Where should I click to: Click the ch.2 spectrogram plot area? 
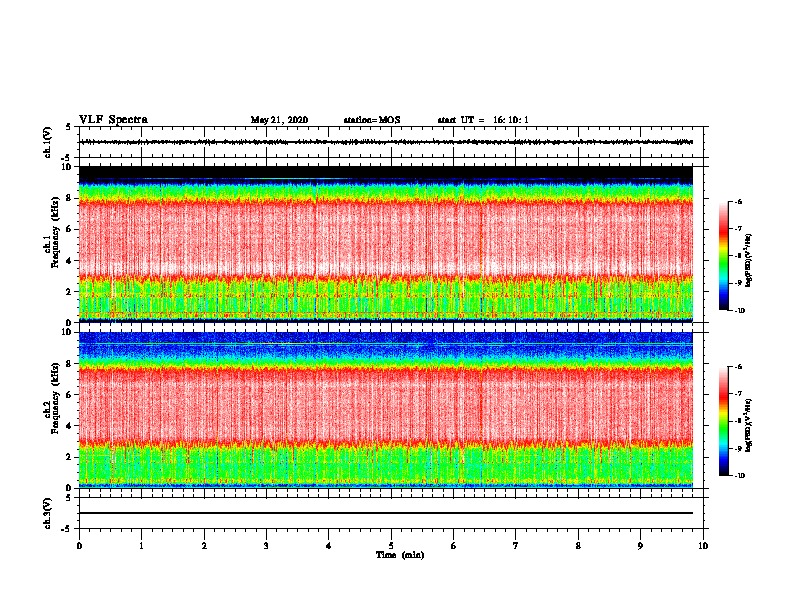coord(386,410)
